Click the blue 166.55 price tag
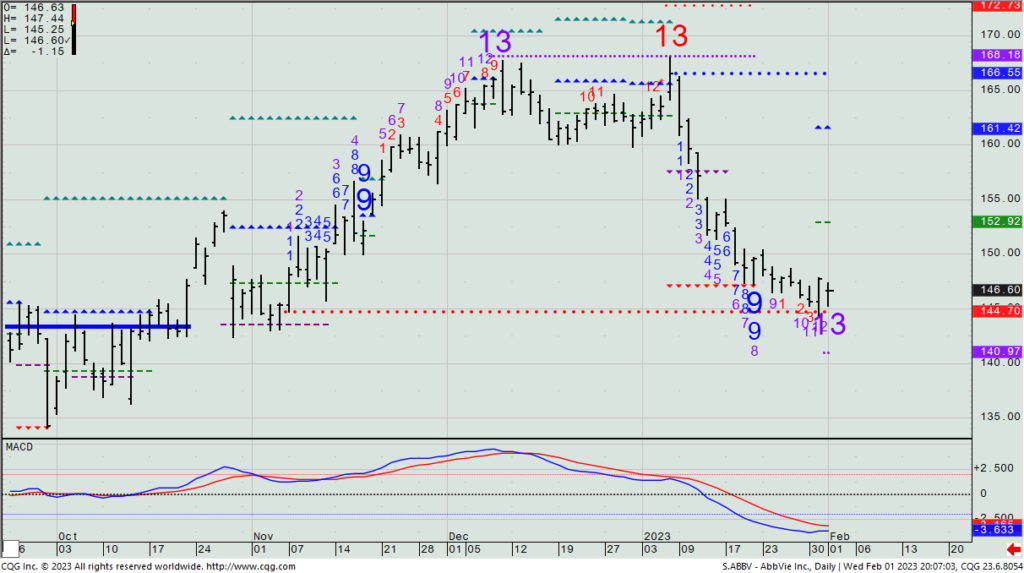 (x=996, y=73)
